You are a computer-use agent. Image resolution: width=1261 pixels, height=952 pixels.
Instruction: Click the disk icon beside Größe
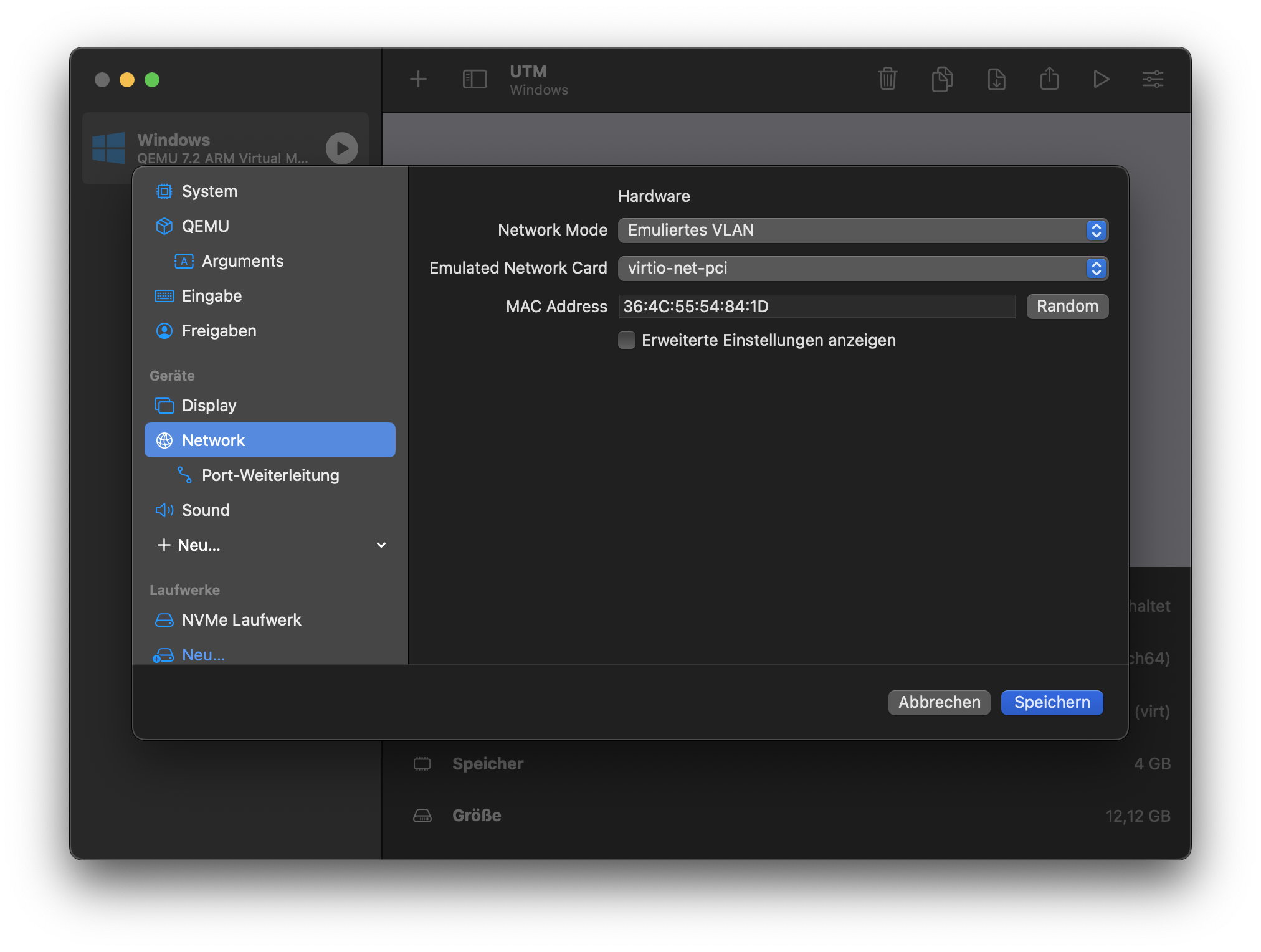(422, 816)
